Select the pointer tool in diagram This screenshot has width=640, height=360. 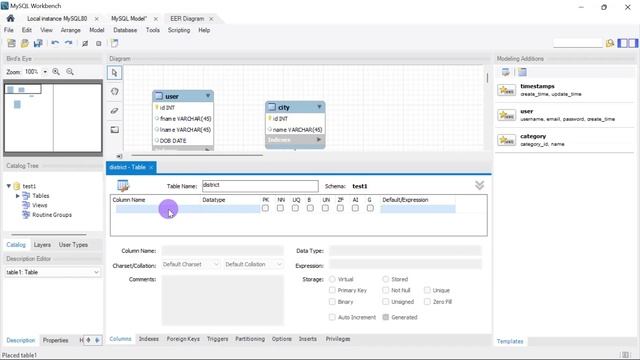pyautogui.click(x=114, y=73)
